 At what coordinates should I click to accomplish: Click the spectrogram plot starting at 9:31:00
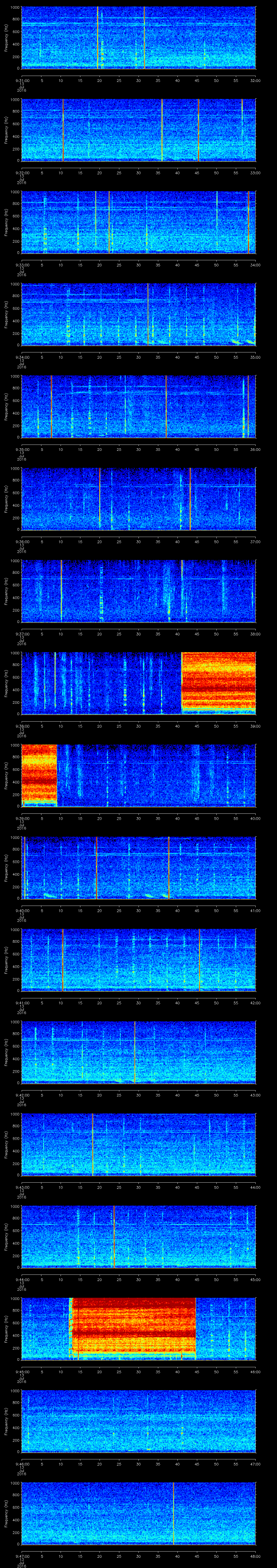pyautogui.click(x=138, y=38)
